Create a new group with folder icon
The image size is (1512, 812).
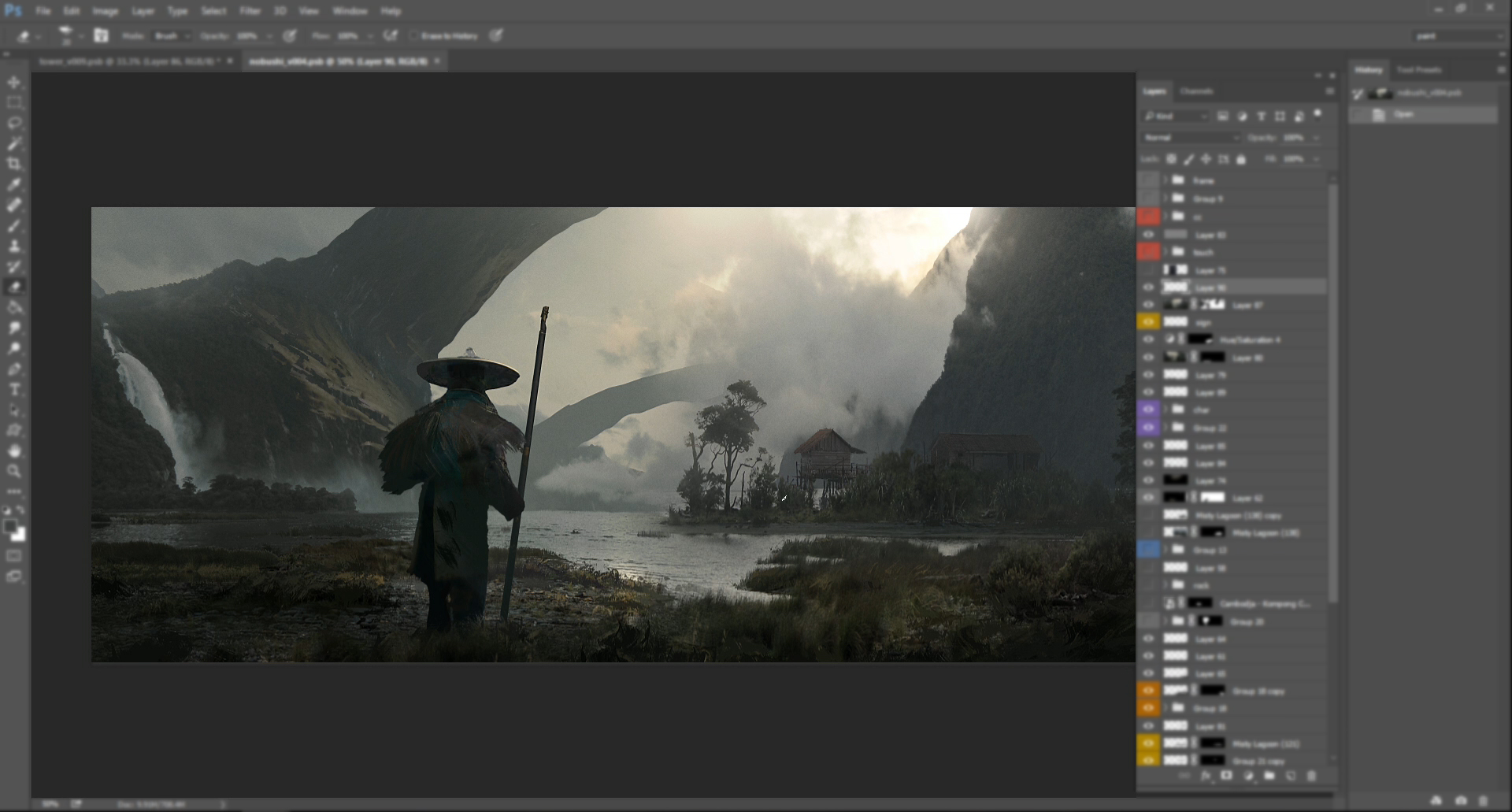[x=1269, y=776]
